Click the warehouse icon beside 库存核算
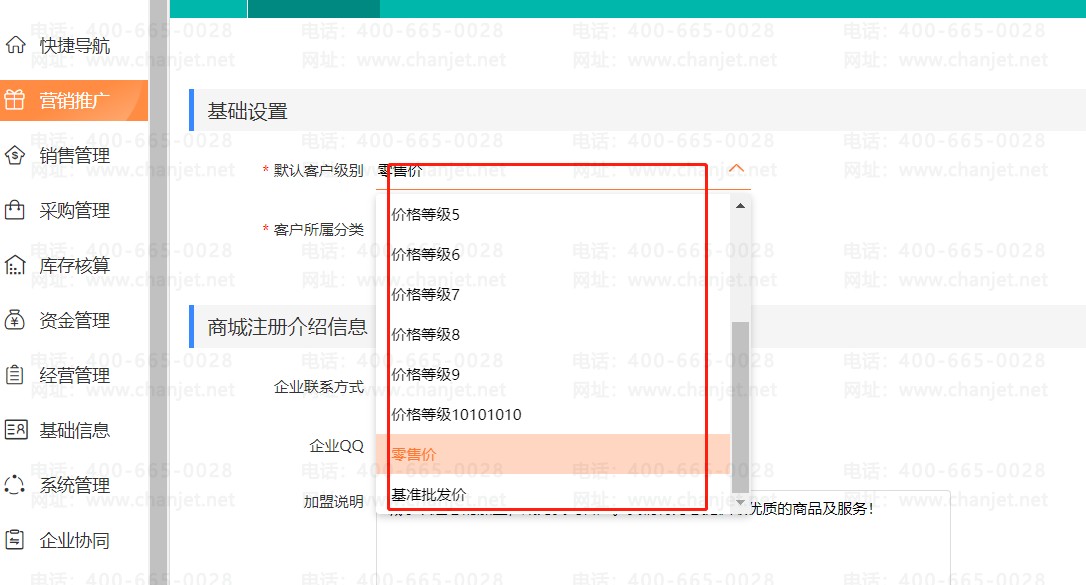The width and height of the screenshot is (1086, 585). tap(15, 265)
